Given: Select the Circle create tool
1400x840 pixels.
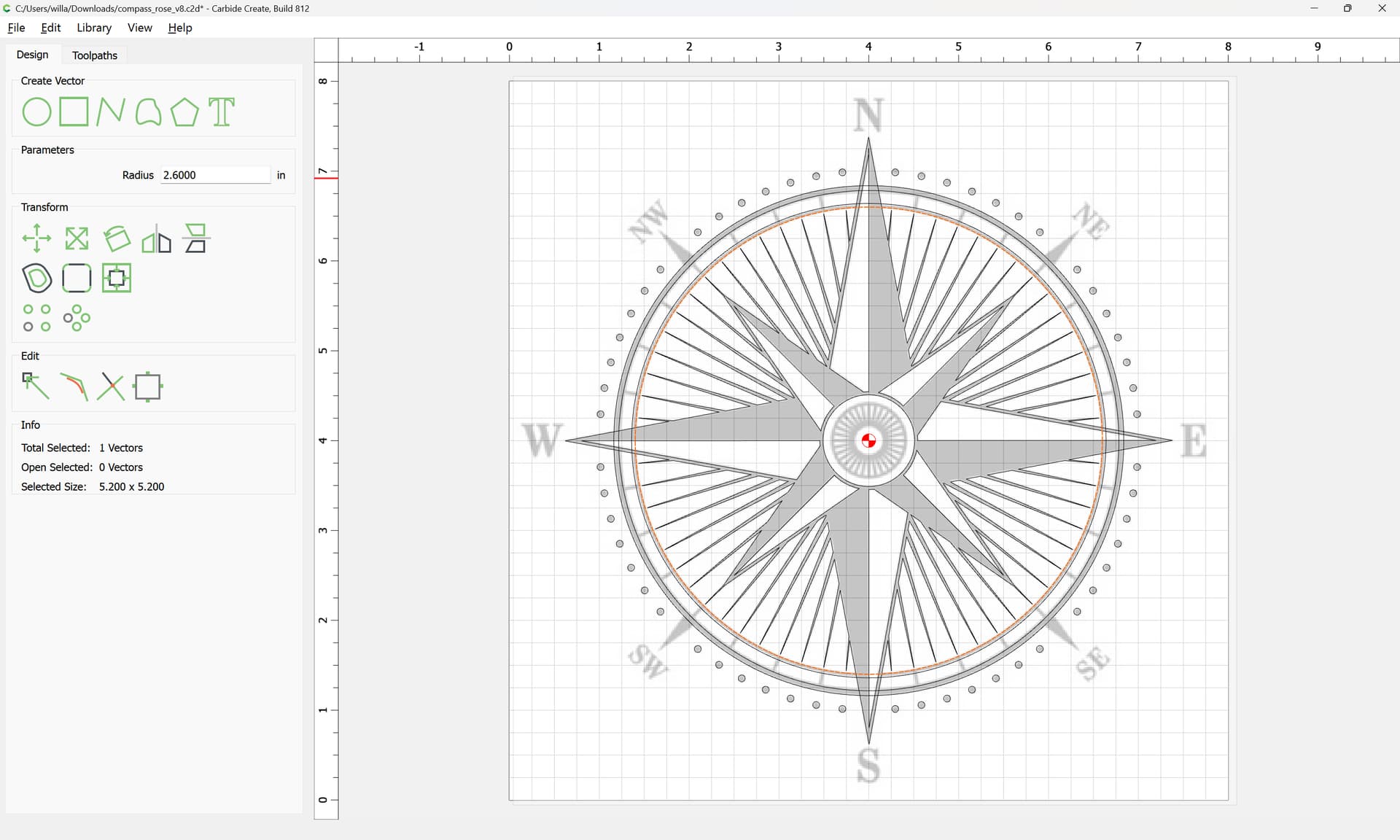Looking at the screenshot, I should (36, 112).
